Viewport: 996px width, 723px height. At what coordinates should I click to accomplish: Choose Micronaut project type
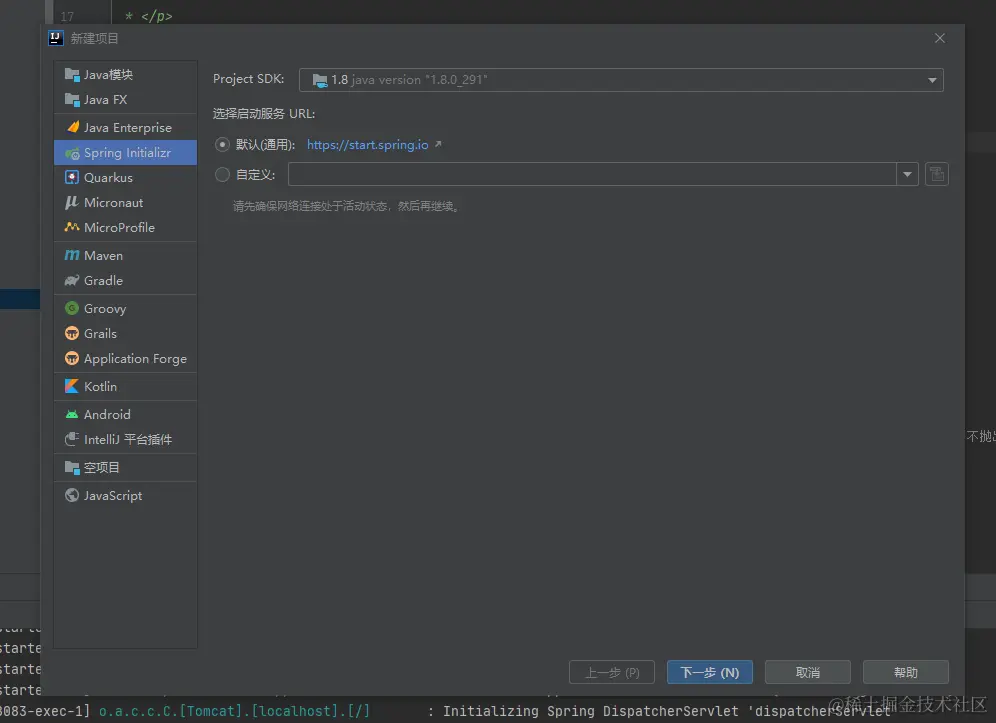pos(125,203)
